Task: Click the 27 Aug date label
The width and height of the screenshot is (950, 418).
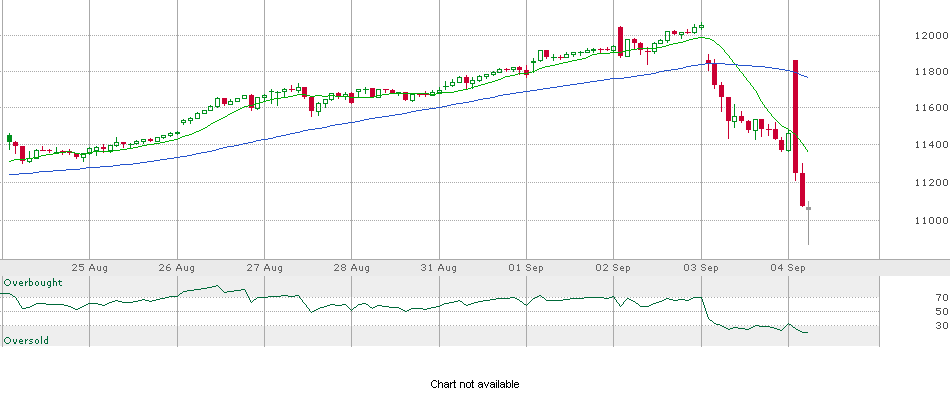Action: click(265, 268)
